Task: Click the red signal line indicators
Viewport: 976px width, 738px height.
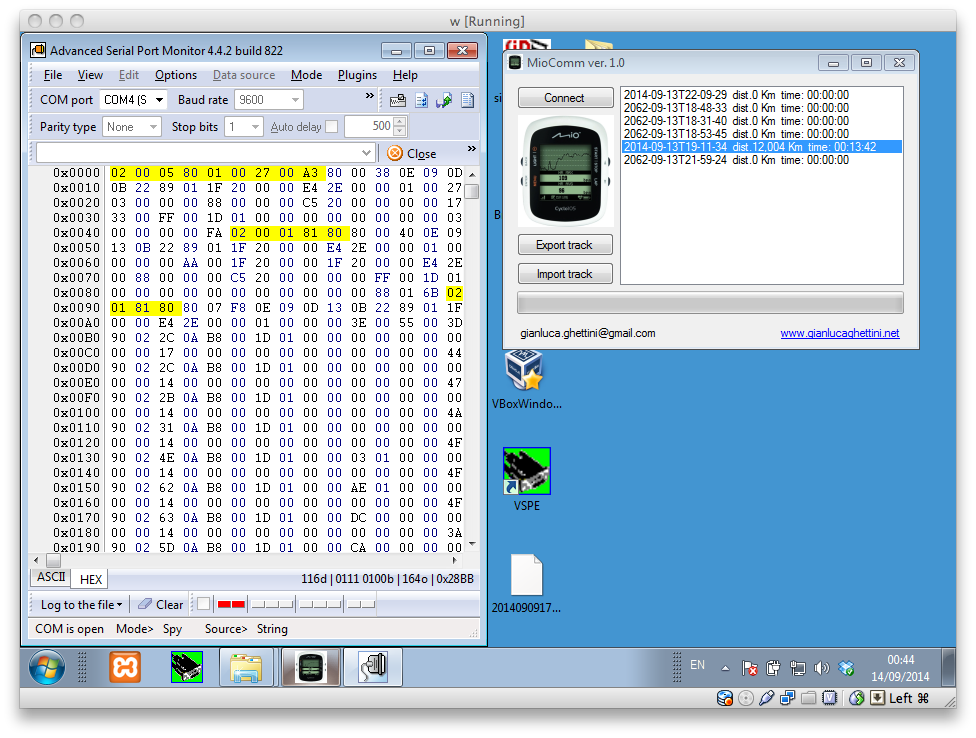Action: 231,604
